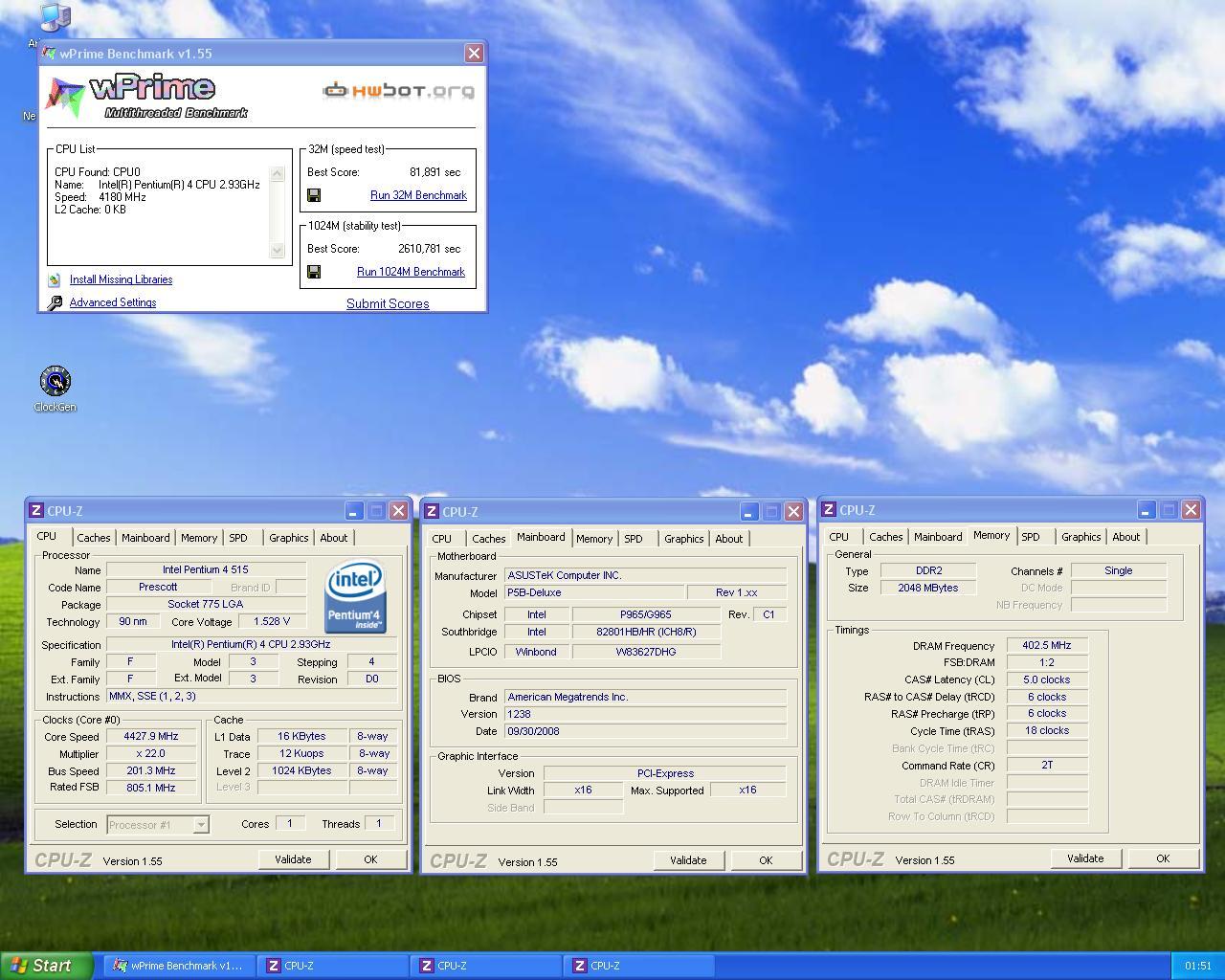Screen dimensions: 1225x980
Task: Click the 32M Best Score 81,891 sec
Action: [x=435, y=172]
